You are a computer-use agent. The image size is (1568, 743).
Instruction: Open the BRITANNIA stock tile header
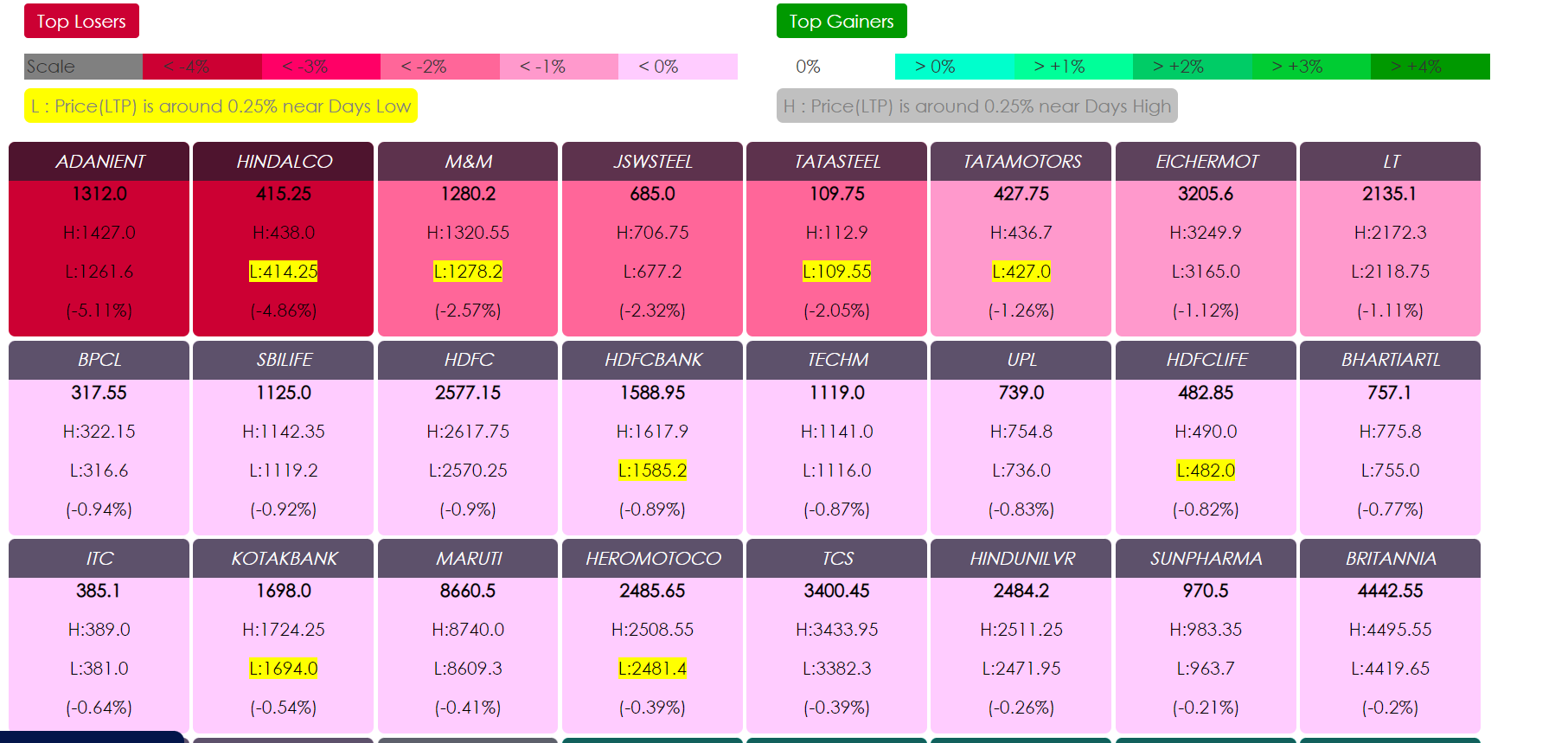click(x=1390, y=559)
